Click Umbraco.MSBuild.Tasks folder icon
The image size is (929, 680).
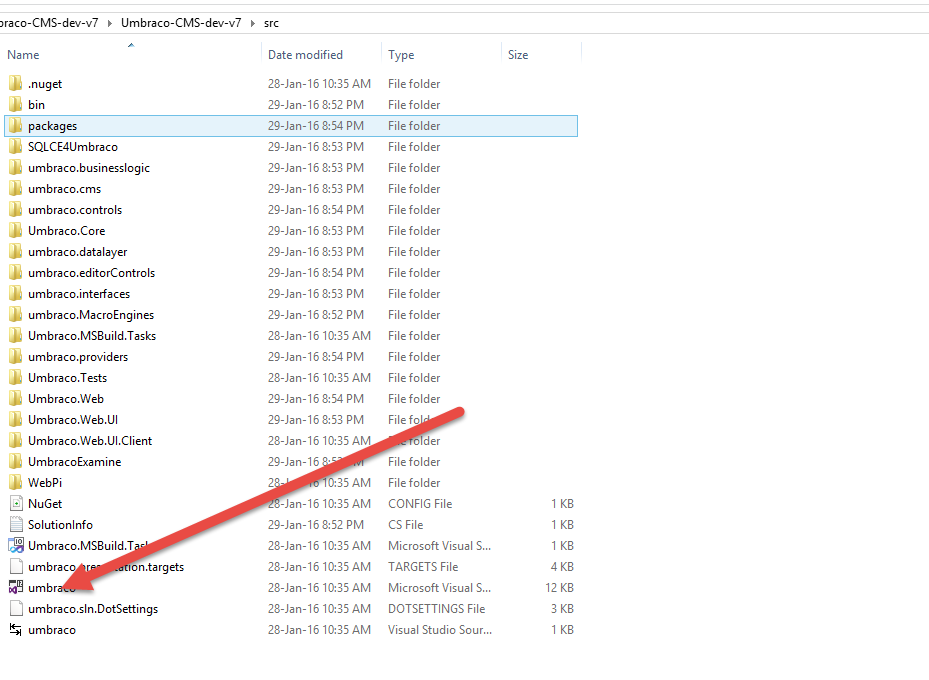(x=16, y=336)
